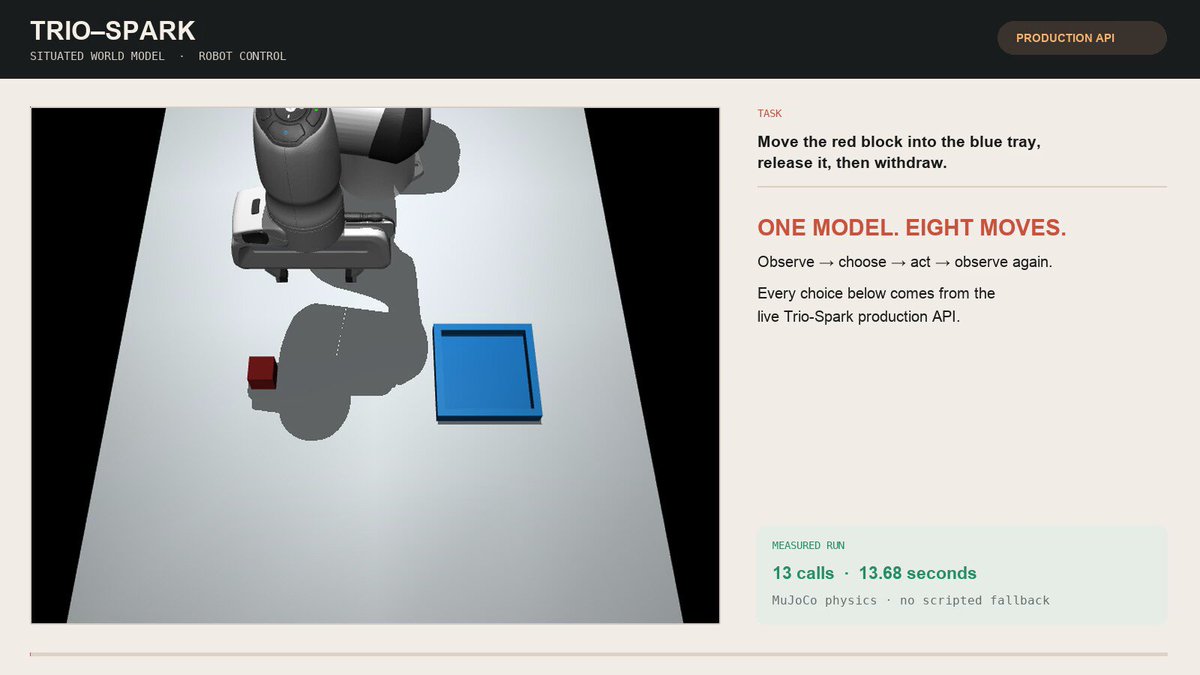The image size is (1200, 675).
Task: Click the robot gripper in the simulation view
Action: 310,235
